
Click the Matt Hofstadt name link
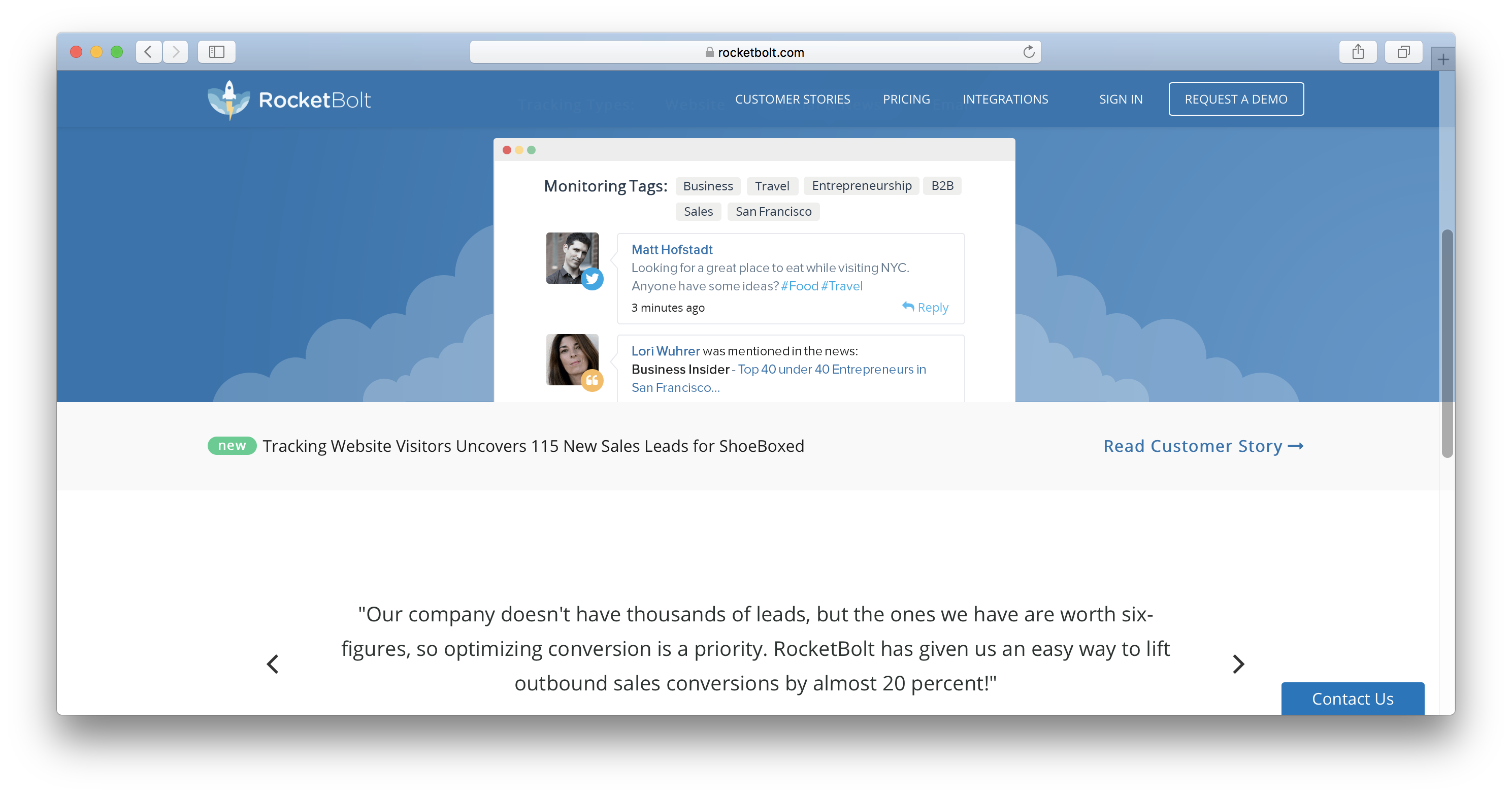click(672, 249)
